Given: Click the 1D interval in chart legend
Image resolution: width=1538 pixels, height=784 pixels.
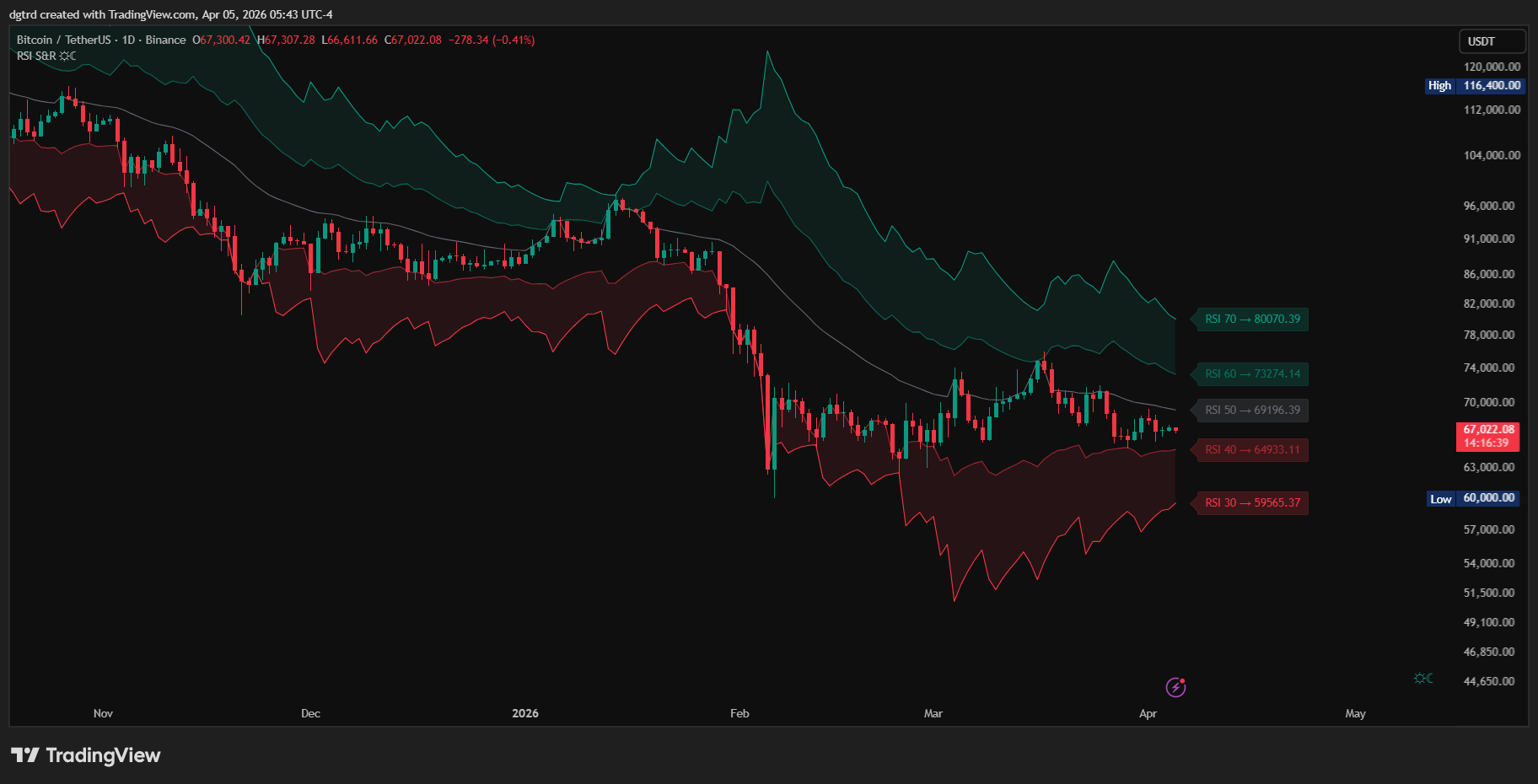Looking at the screenshot, I should (x=128, y=40).
